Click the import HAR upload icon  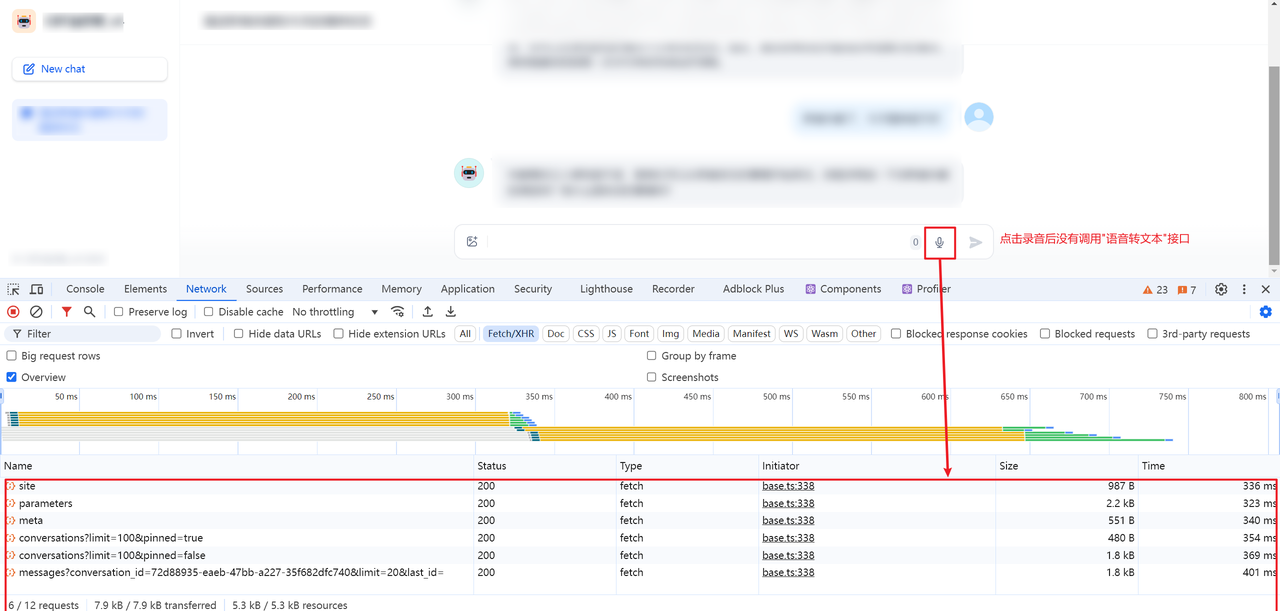[427, 312]
